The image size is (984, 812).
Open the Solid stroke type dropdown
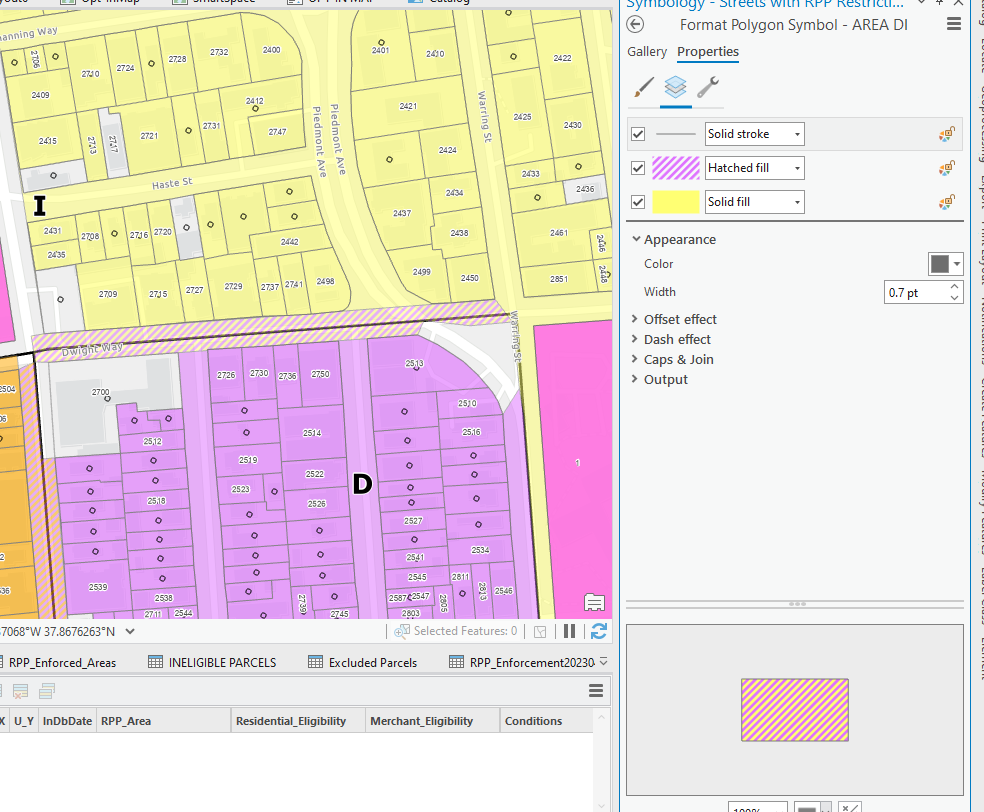click(754, 134)
